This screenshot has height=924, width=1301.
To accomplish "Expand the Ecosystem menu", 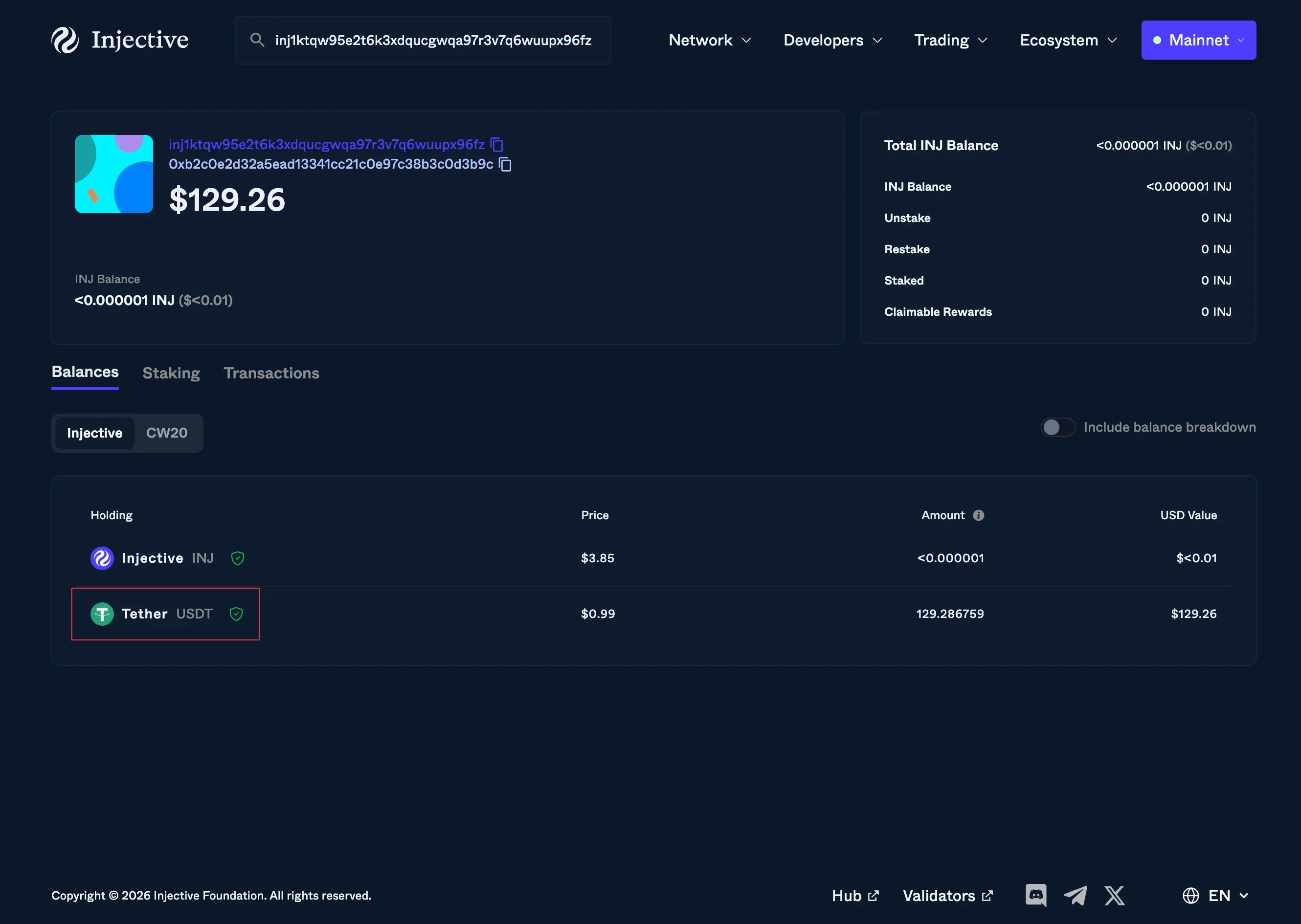I will pos(1068,41).
